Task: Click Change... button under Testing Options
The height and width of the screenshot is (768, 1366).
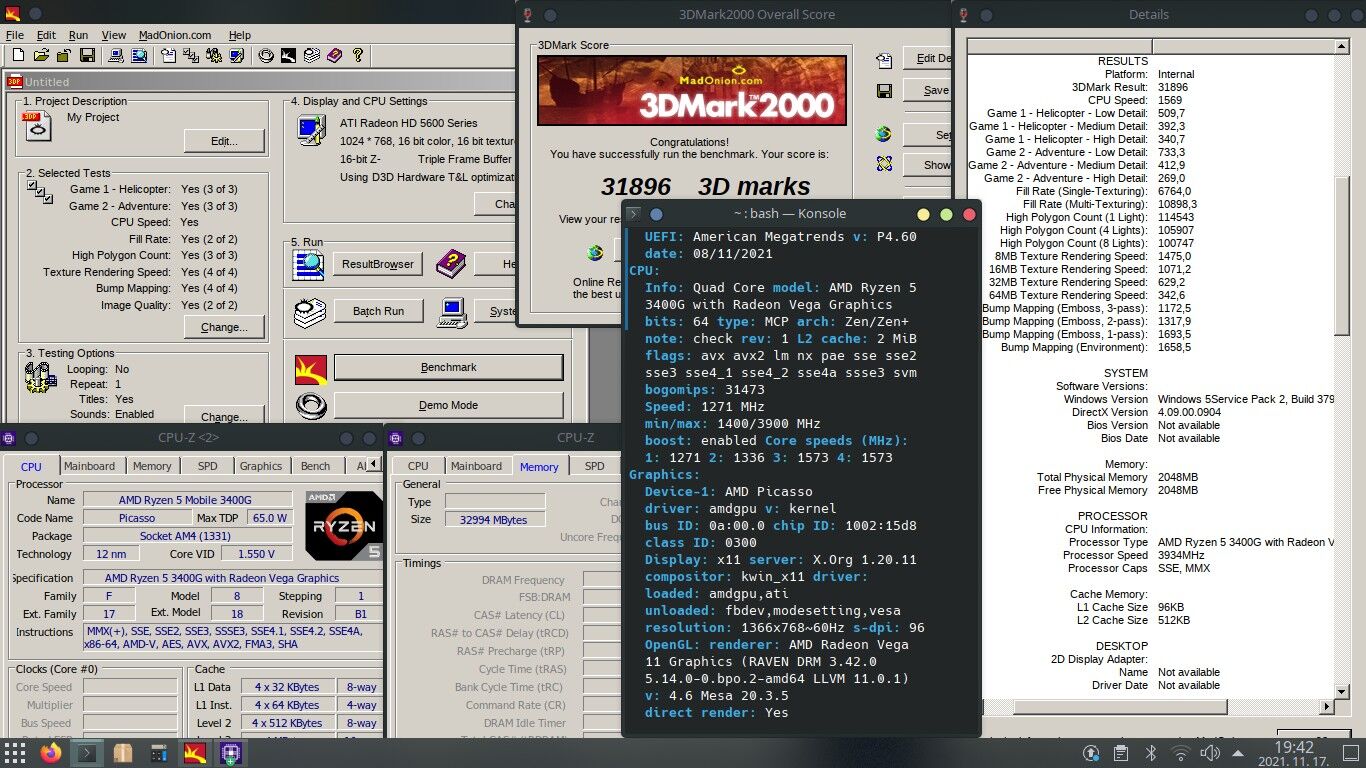Action: tap(224, 417)
